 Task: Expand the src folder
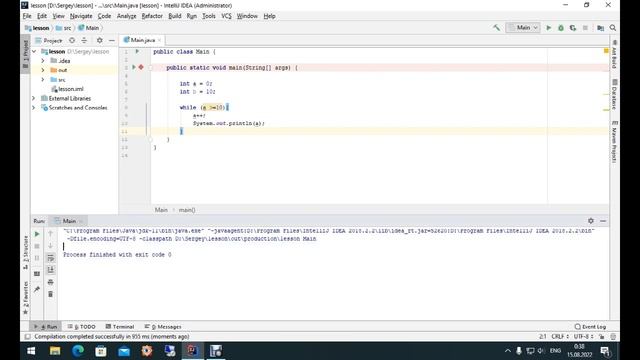43,80
